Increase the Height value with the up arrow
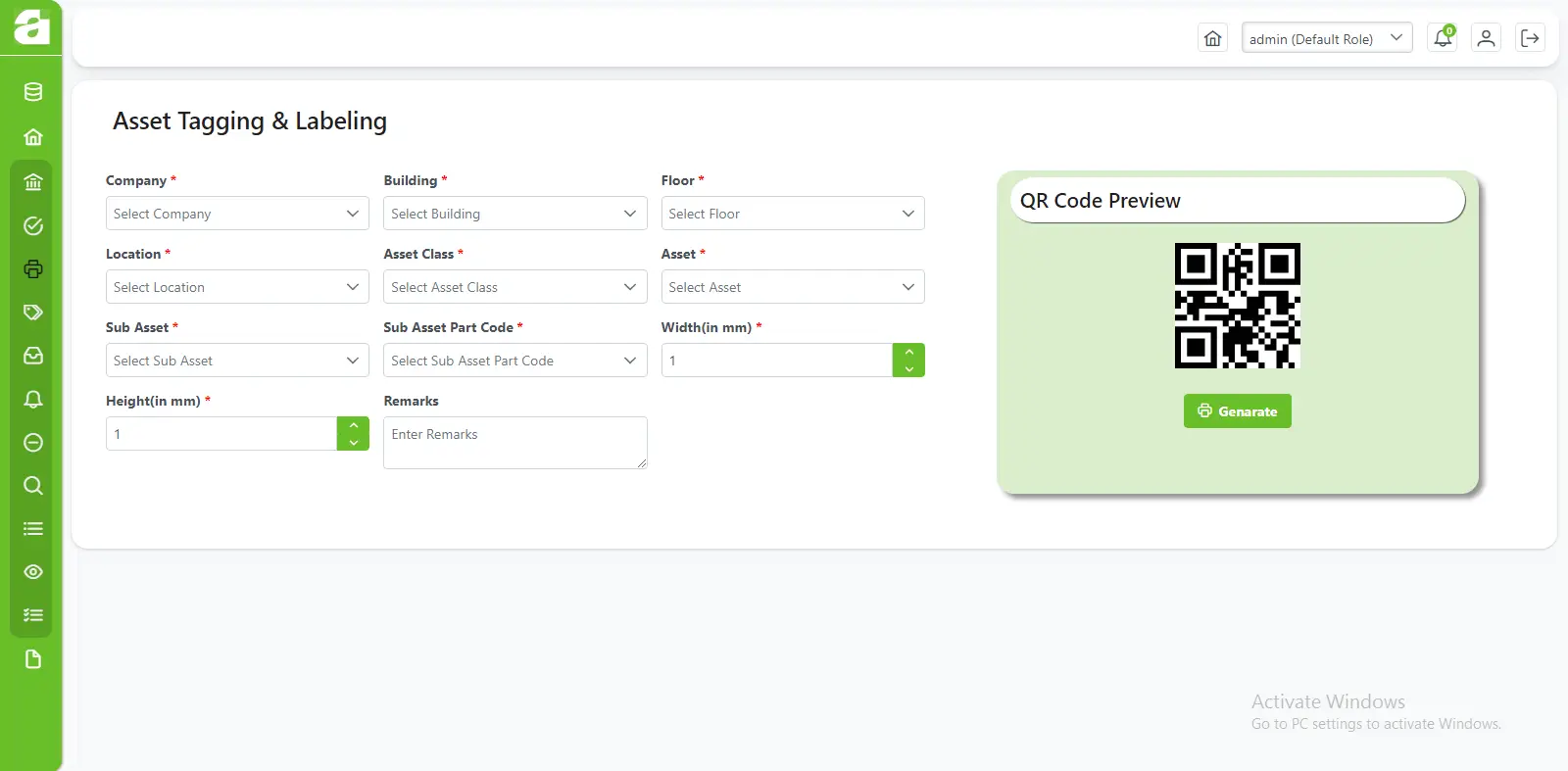The width and height of the screenshot is (1568, 771). tap(354, 425)
